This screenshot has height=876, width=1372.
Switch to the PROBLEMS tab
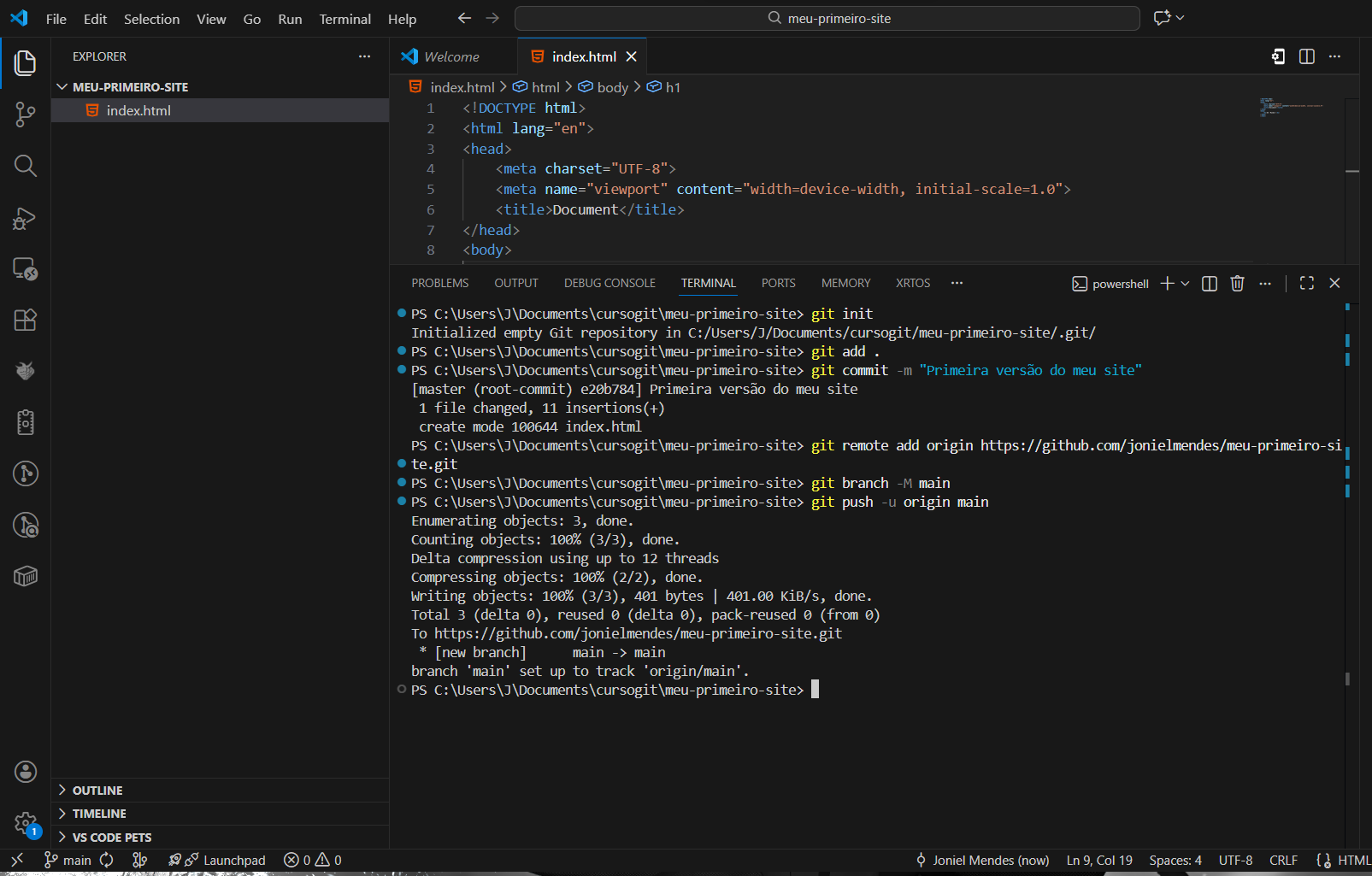pos(439,283)
